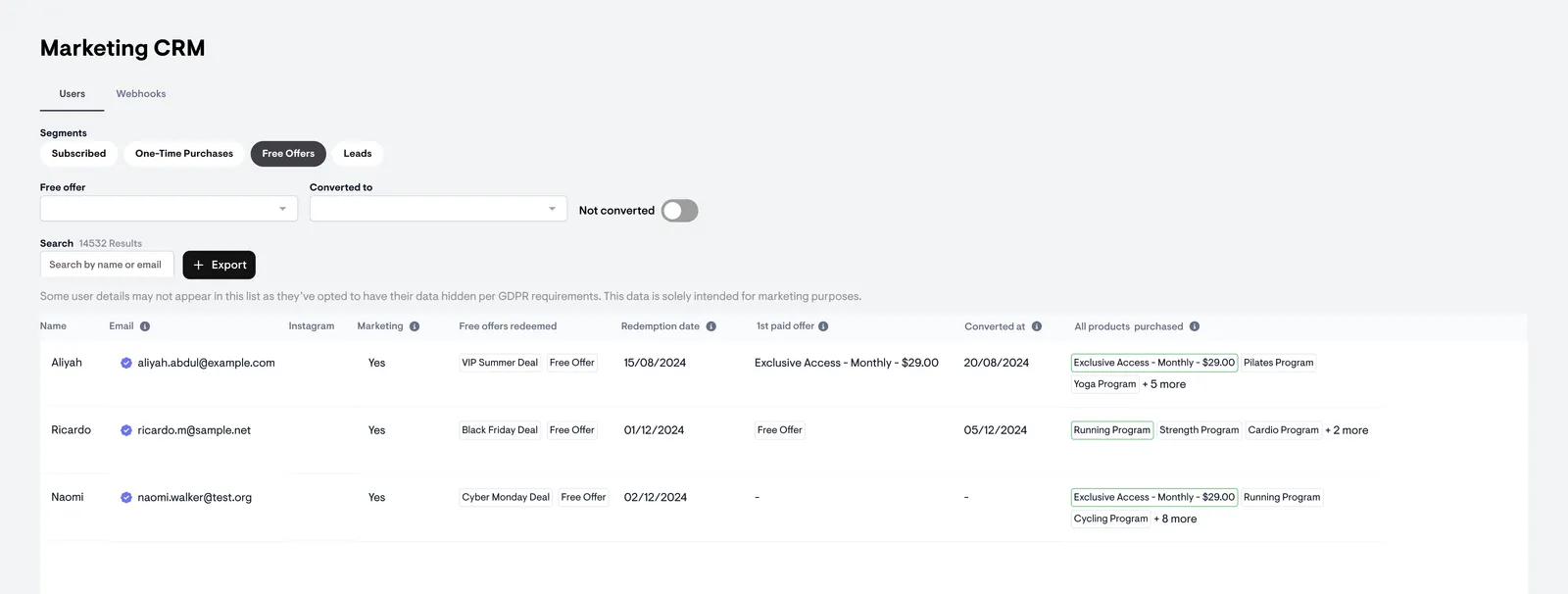Click redemption date 15/08/2024
Image resolution: width=1568 pixels, height=594 pixels.
tap(655, 363)
